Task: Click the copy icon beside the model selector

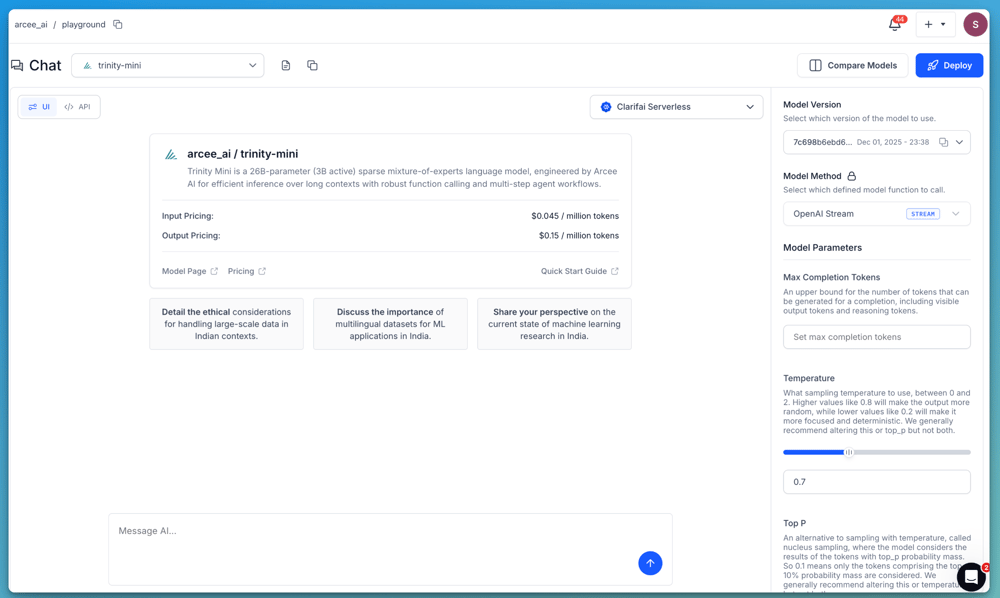Action: 312,66
